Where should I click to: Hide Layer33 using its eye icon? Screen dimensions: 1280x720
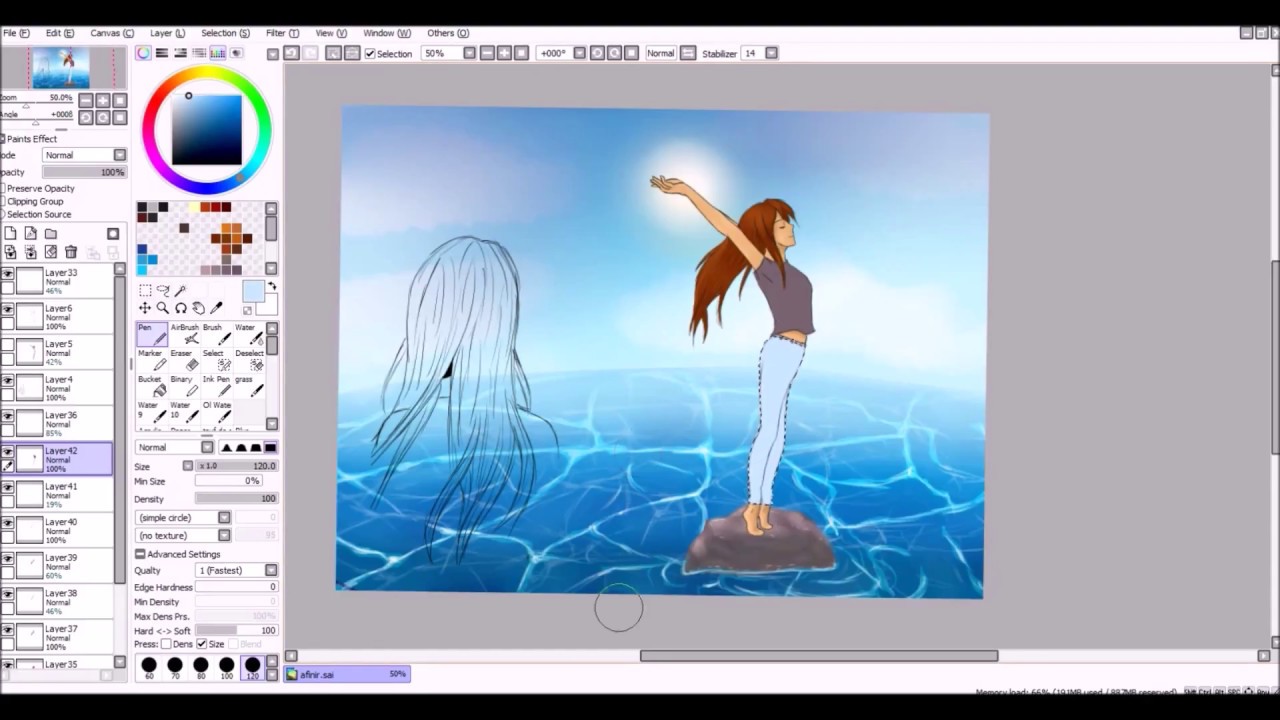(8, 274)
